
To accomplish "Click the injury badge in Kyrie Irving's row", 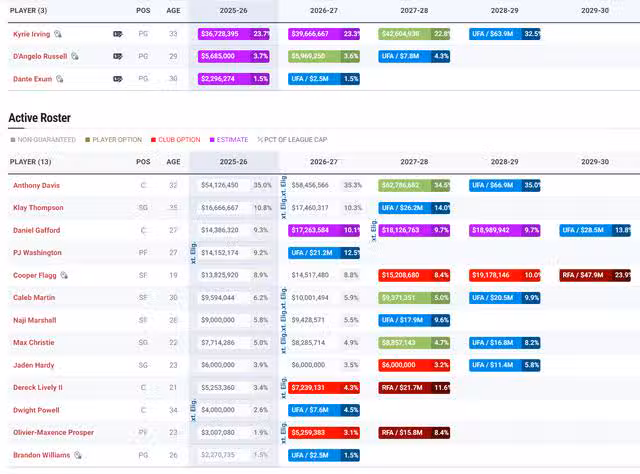I will click(x=118, y=34).
